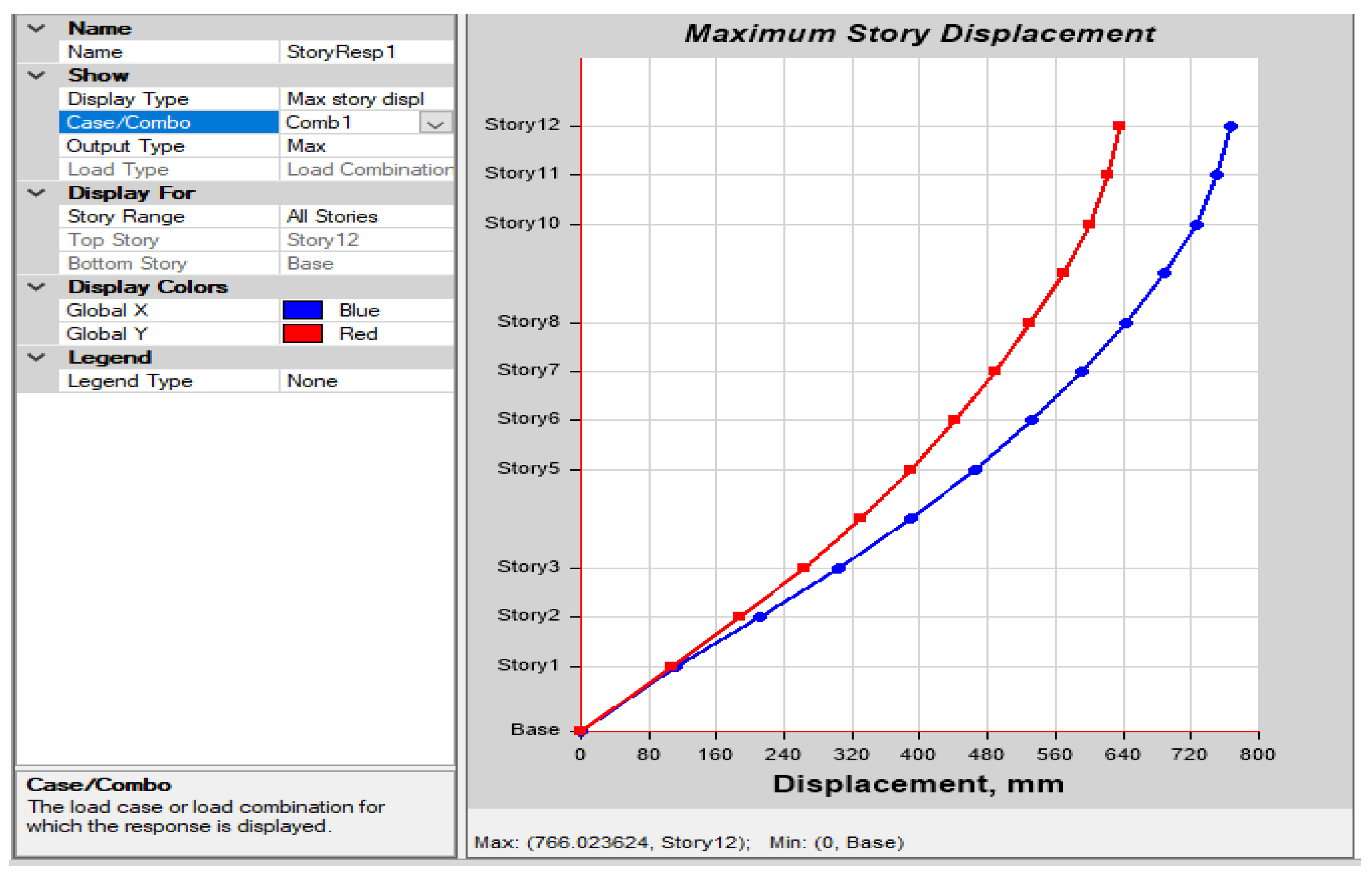
Task: Click the blue Story12 data point marker
Action: tap(1231, 126)
